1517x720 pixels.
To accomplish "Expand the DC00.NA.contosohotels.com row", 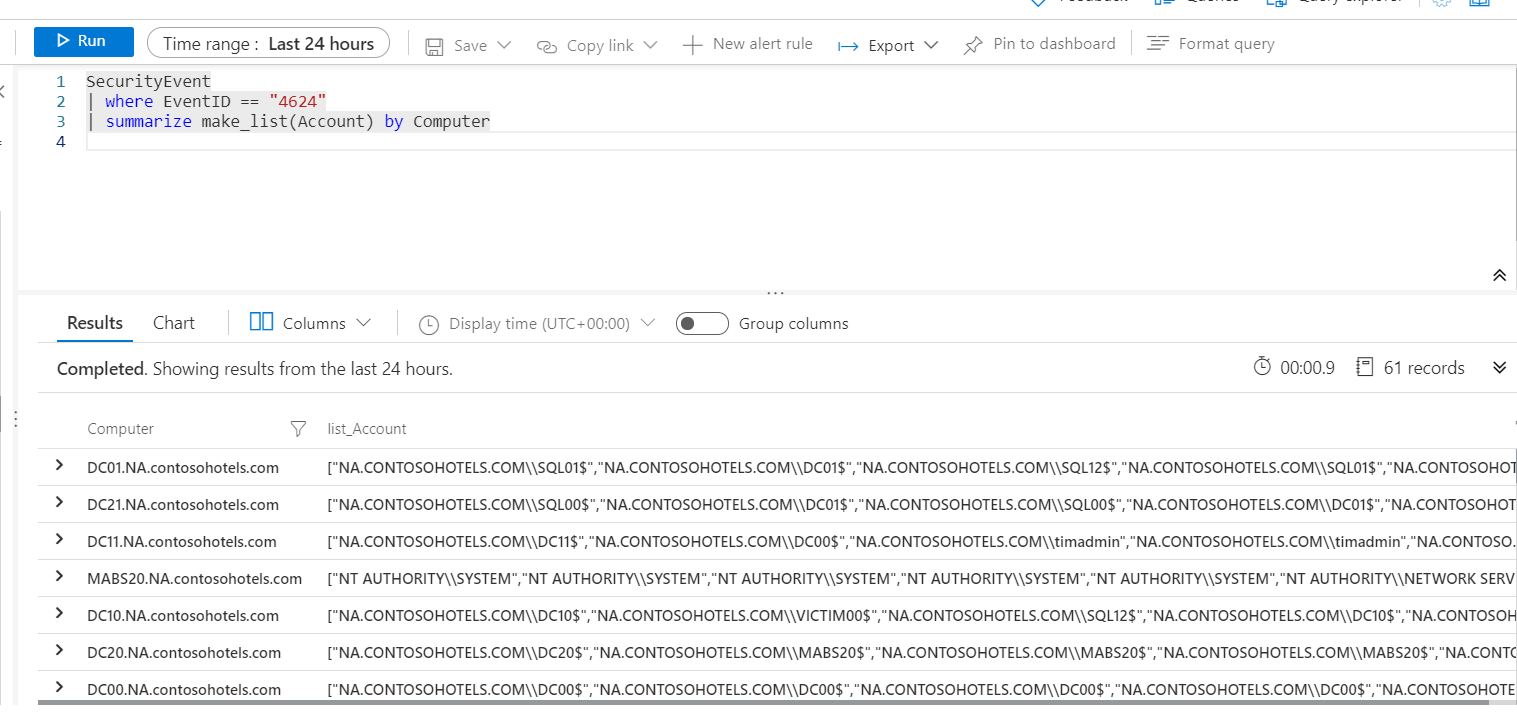I will (59, 688).
